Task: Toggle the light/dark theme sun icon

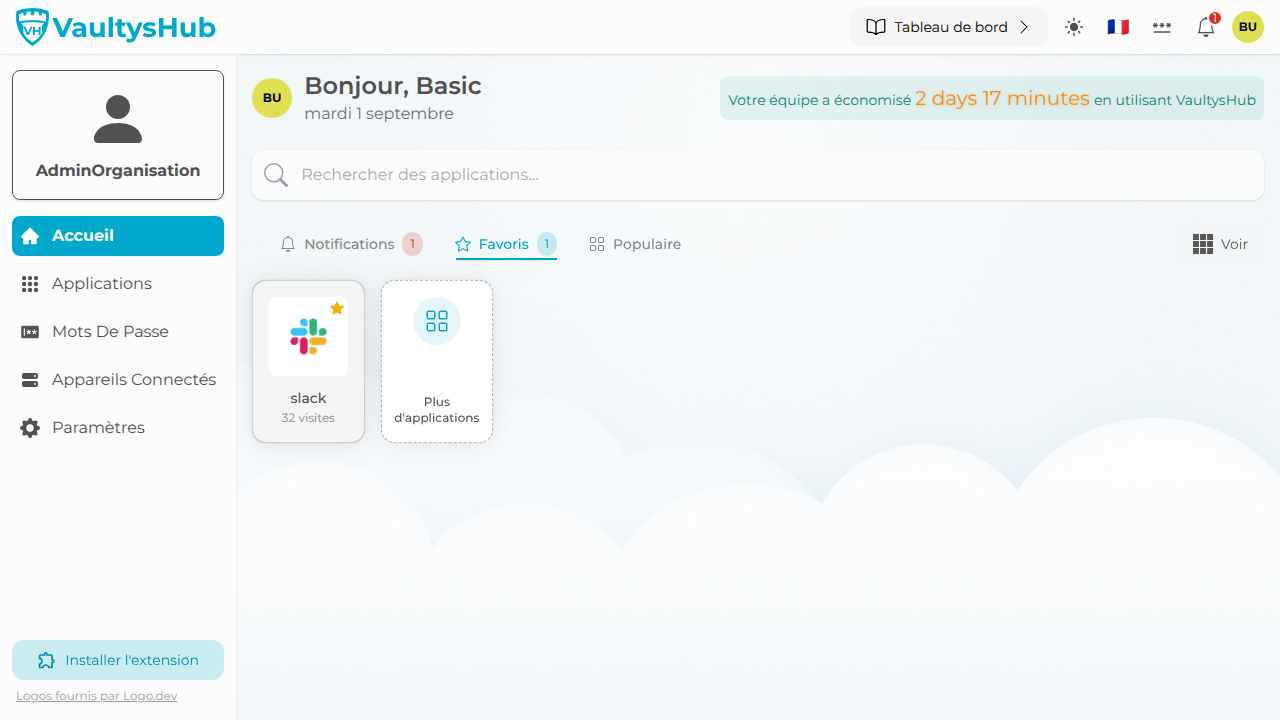Action: click(x=1074, y=27)
